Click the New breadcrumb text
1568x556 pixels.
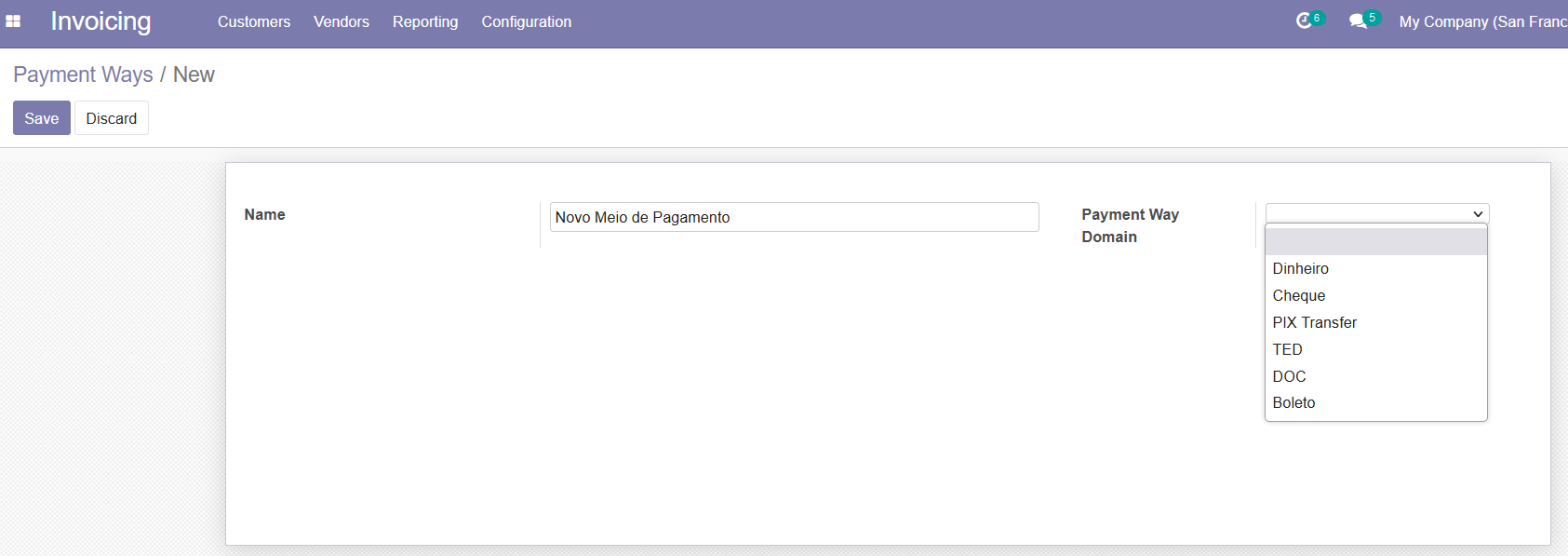194,75
